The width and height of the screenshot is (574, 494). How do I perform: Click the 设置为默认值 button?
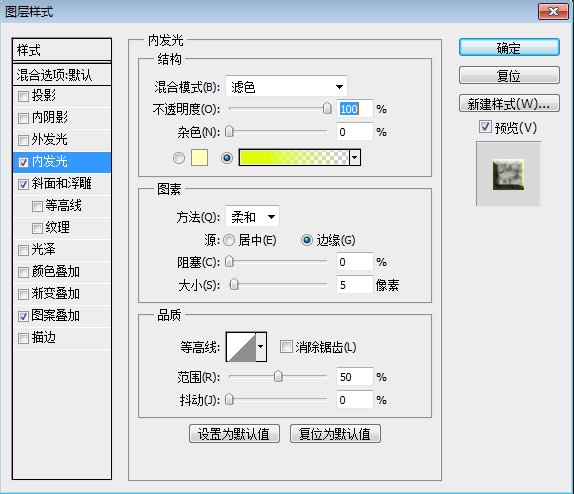point(234,434)
